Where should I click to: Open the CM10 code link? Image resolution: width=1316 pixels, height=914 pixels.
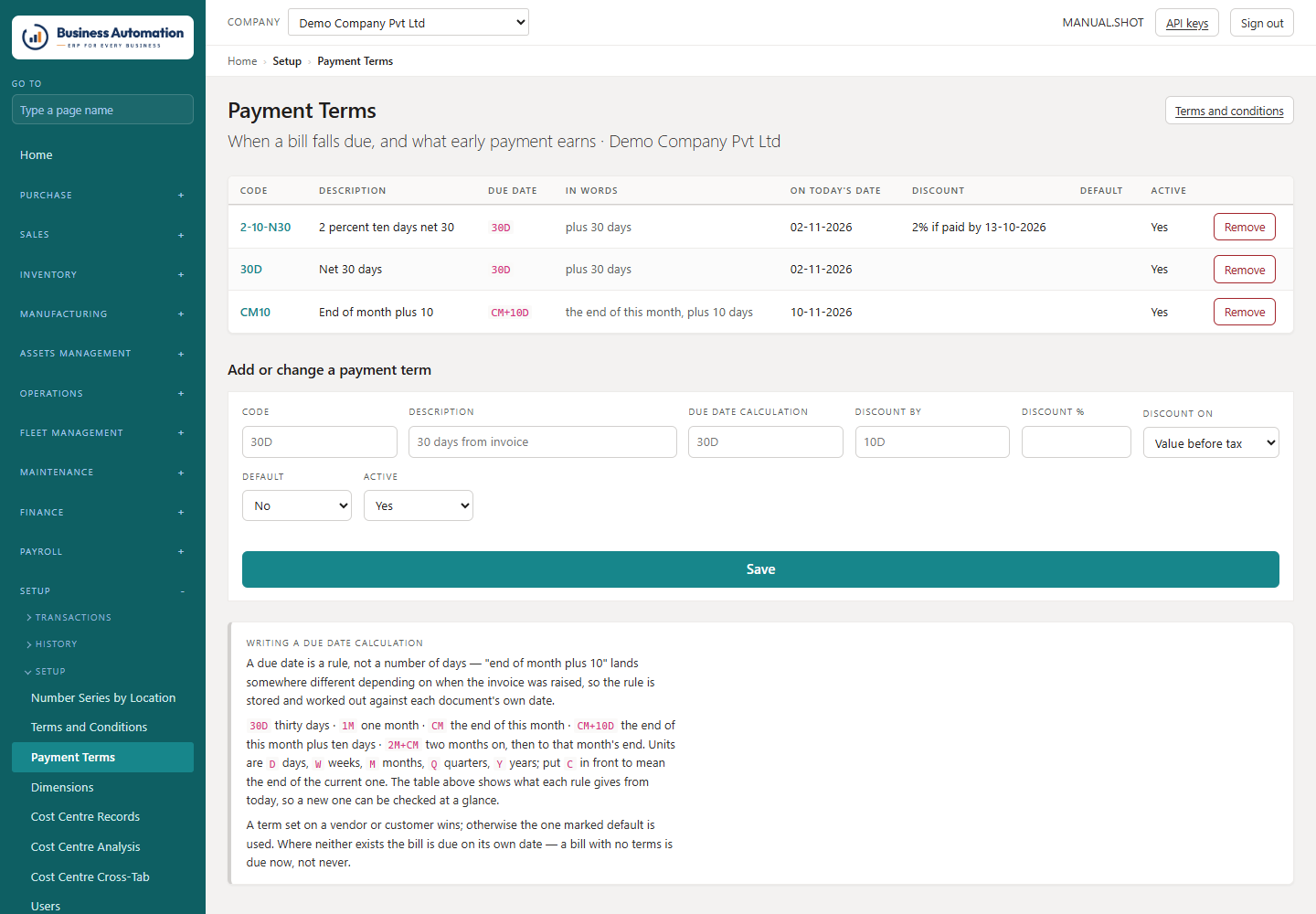tap(255, 313)
